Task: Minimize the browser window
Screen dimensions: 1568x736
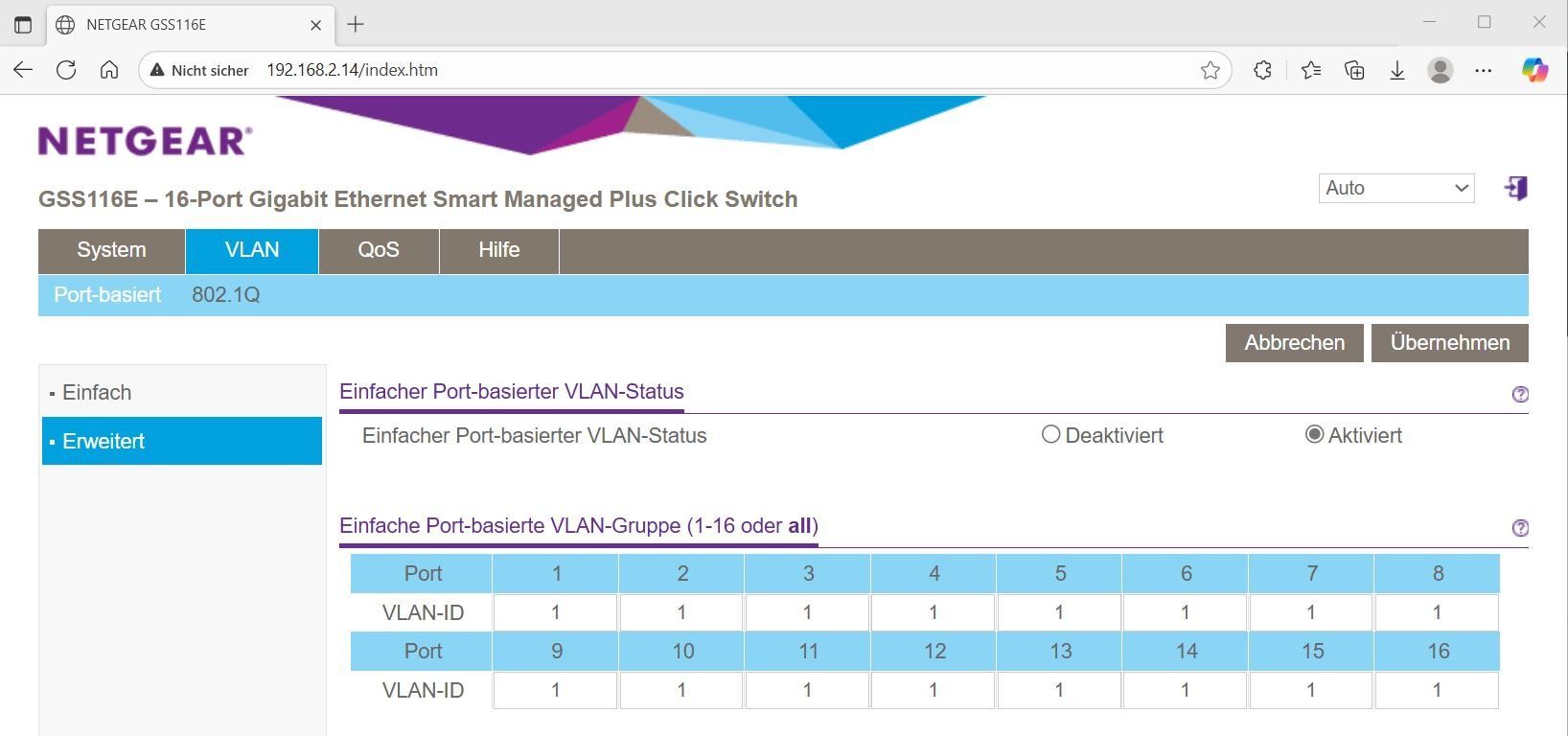Action: (1429, 22)
